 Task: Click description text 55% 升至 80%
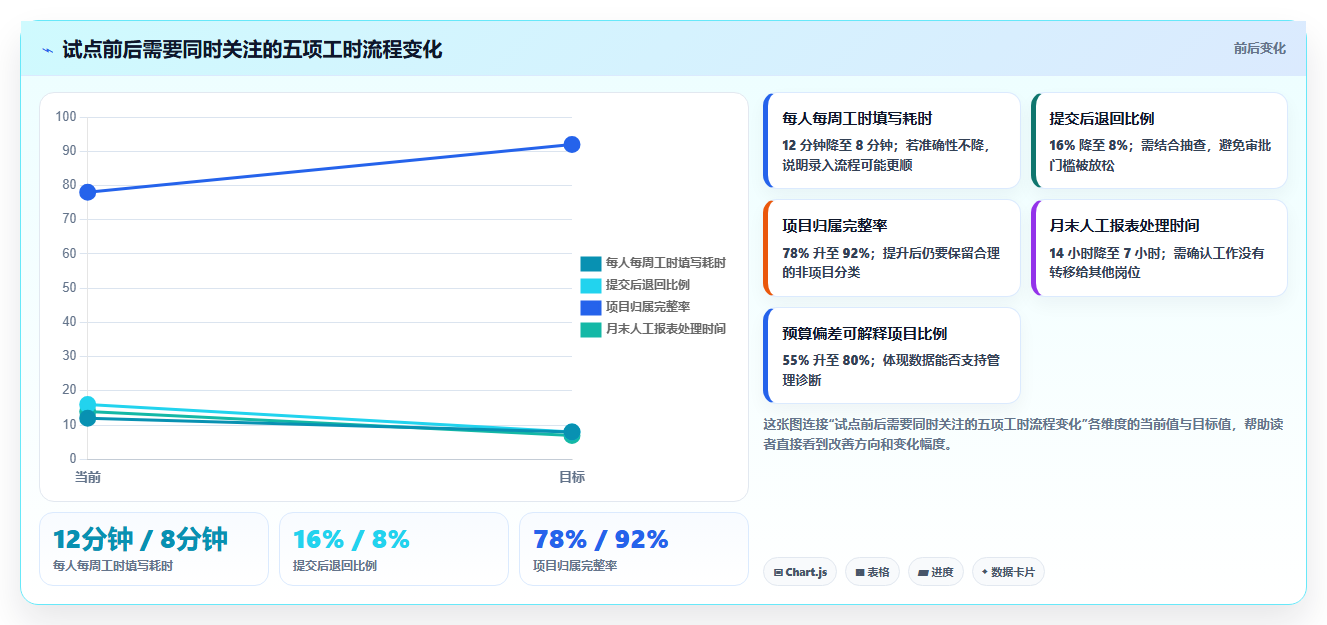[826, 360]
